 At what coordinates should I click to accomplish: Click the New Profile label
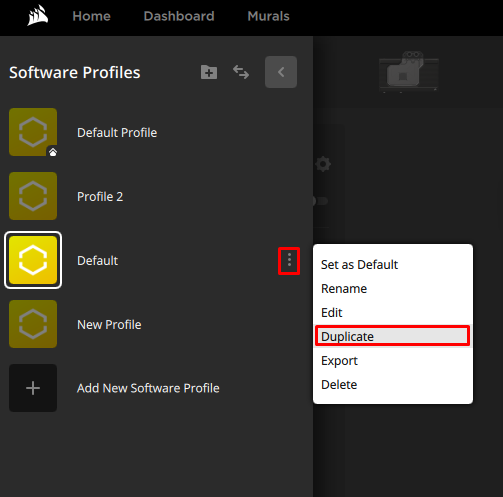click(109, 325)
